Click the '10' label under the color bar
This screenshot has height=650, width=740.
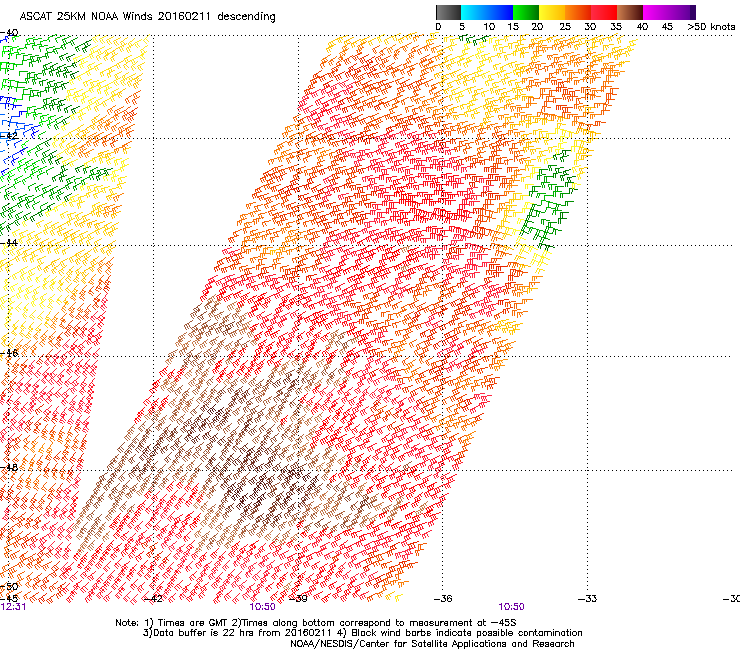[x=489, y=27]
